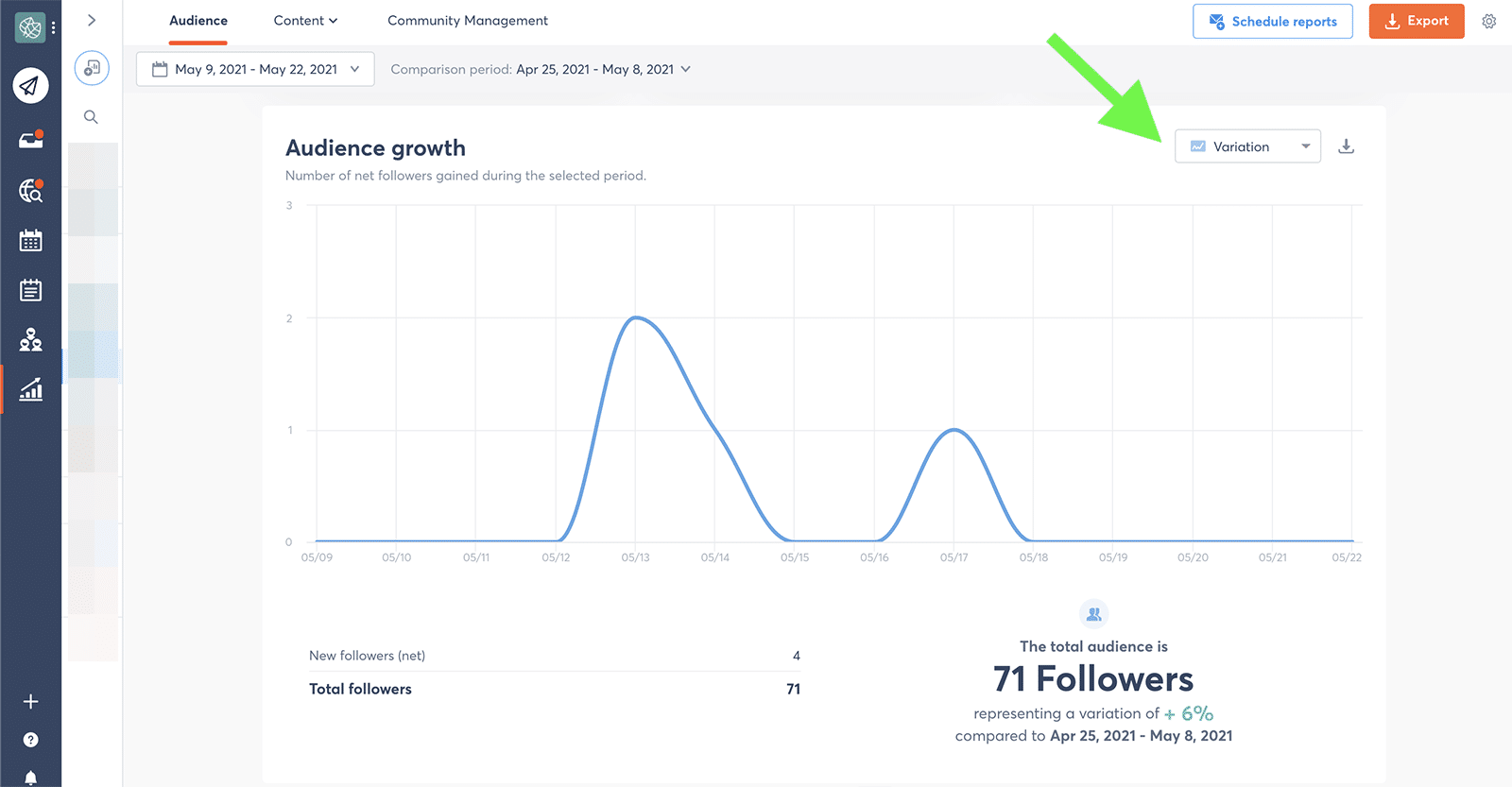Screen dimensions: 1512x787
Task: Expand the May 9 - May 22 date range picker
Action: coord(253,68)
